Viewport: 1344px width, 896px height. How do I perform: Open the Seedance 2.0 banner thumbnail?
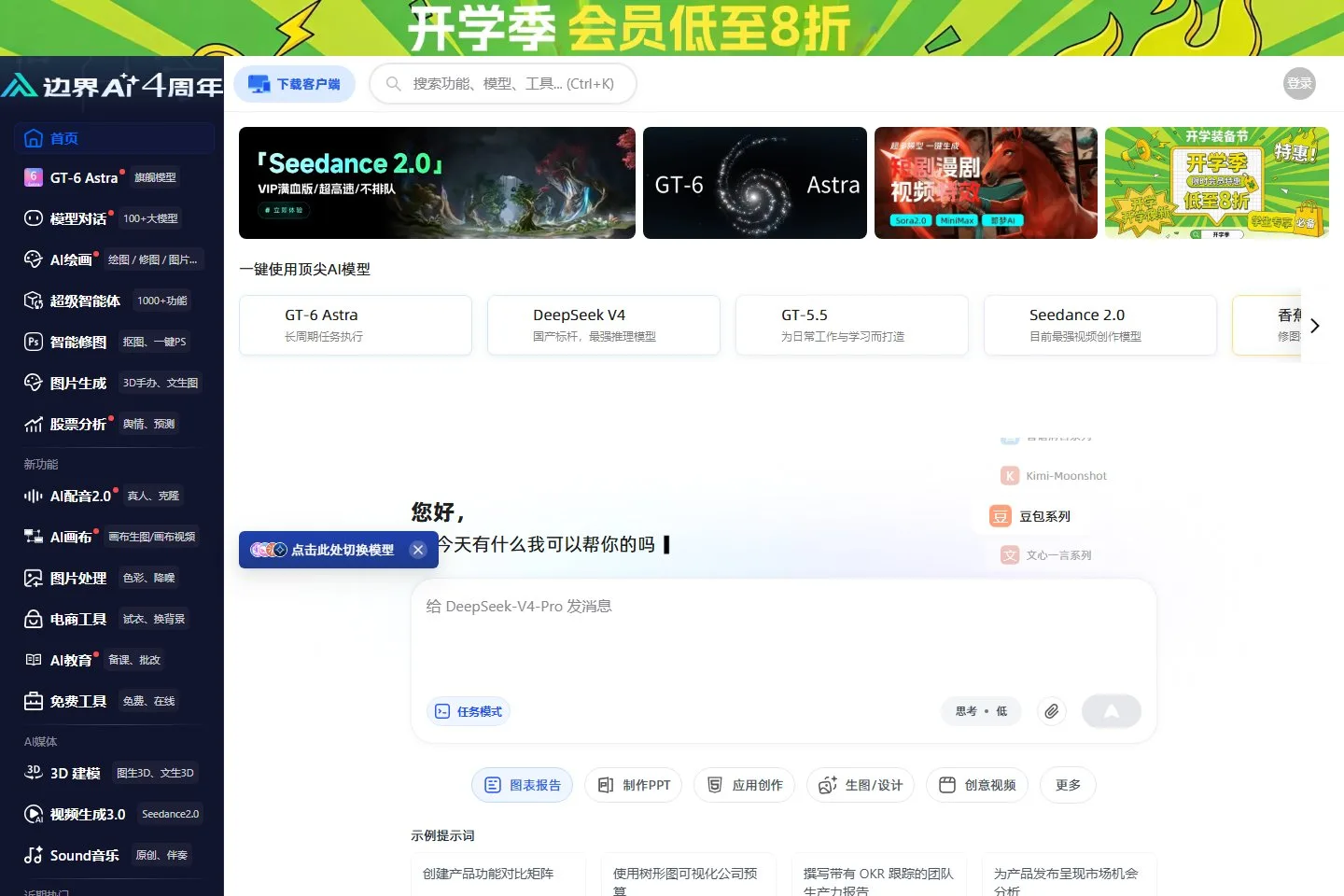(x=437, y=183)
